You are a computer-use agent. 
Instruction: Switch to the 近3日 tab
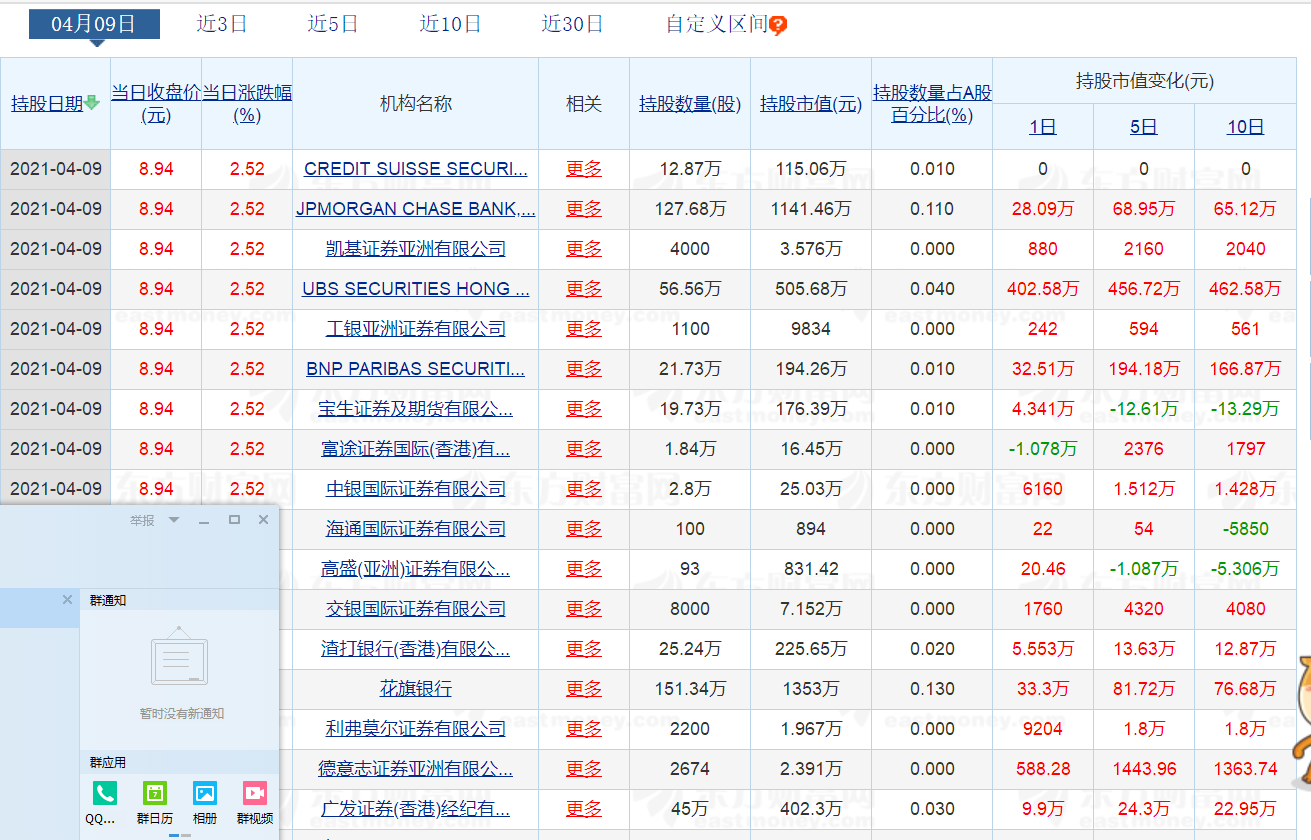[x=222, y=24]
